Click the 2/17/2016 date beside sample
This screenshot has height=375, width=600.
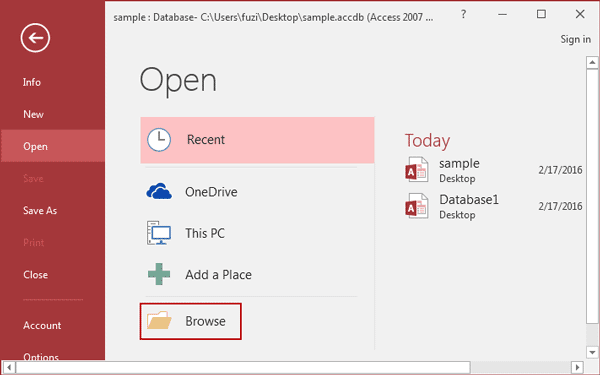click(x=560, y=170)
